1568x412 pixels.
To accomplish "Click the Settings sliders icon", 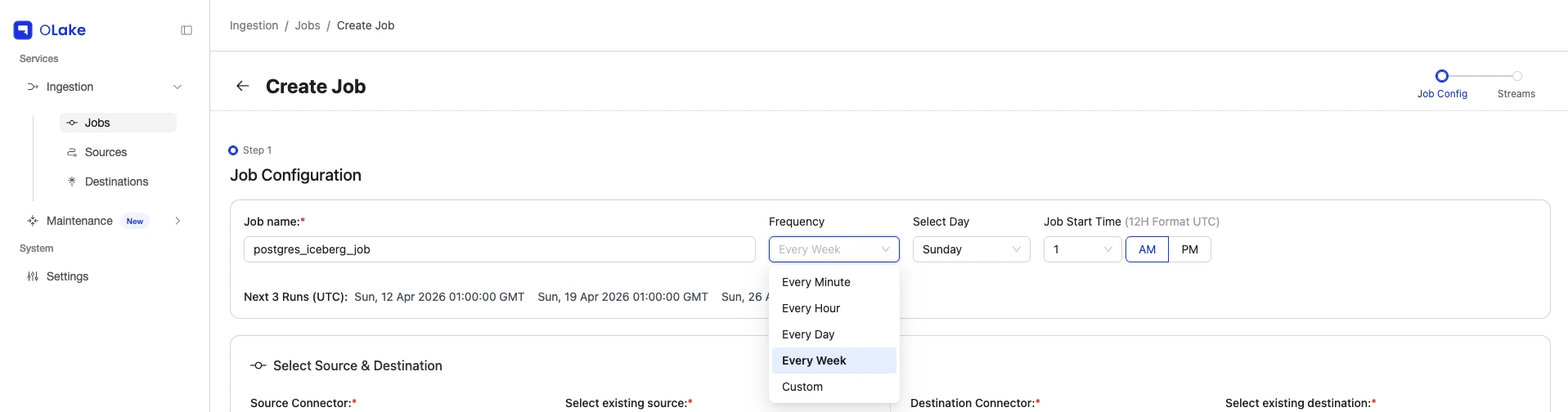I will (33, 276).
